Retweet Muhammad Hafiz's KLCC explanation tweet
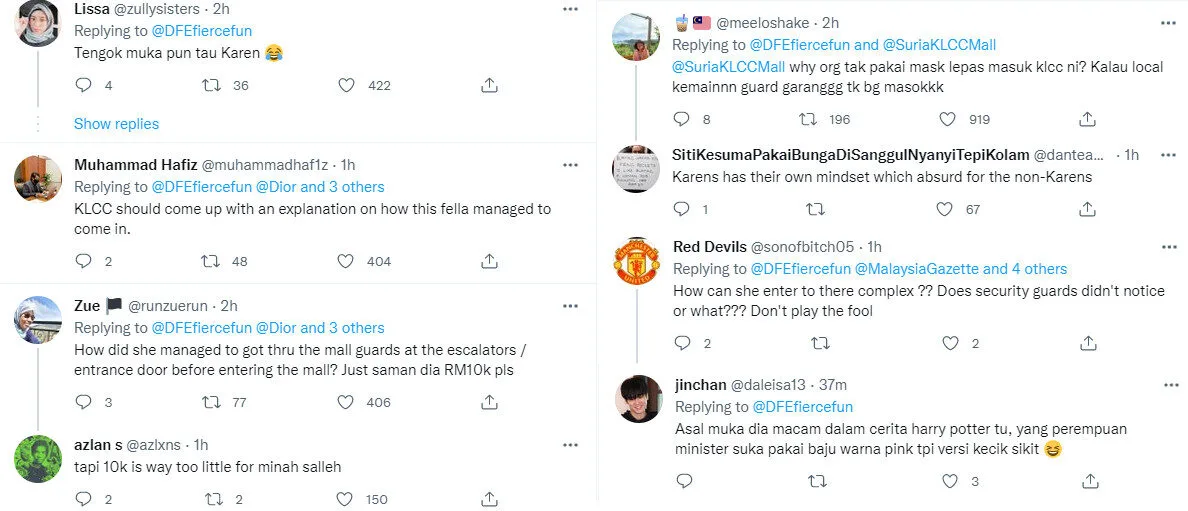 coord(211,261)
